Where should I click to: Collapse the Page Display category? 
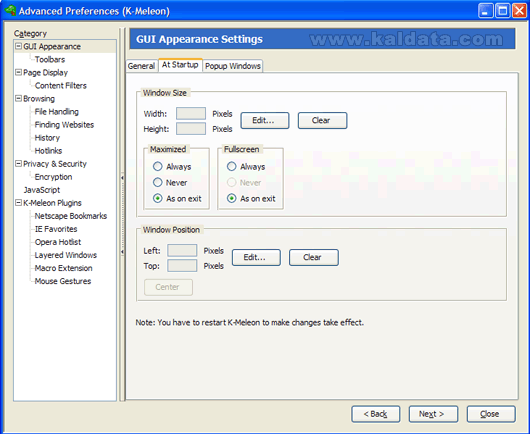[x=18, y=72]
